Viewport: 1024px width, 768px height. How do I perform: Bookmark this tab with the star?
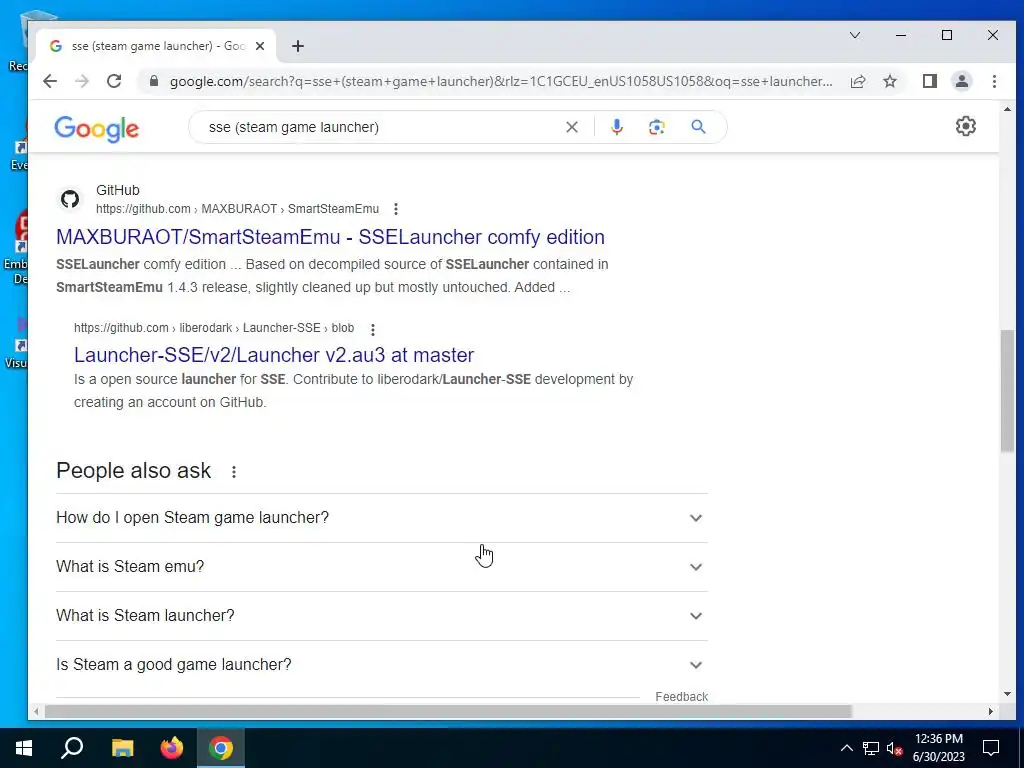[x=890, y=81]
